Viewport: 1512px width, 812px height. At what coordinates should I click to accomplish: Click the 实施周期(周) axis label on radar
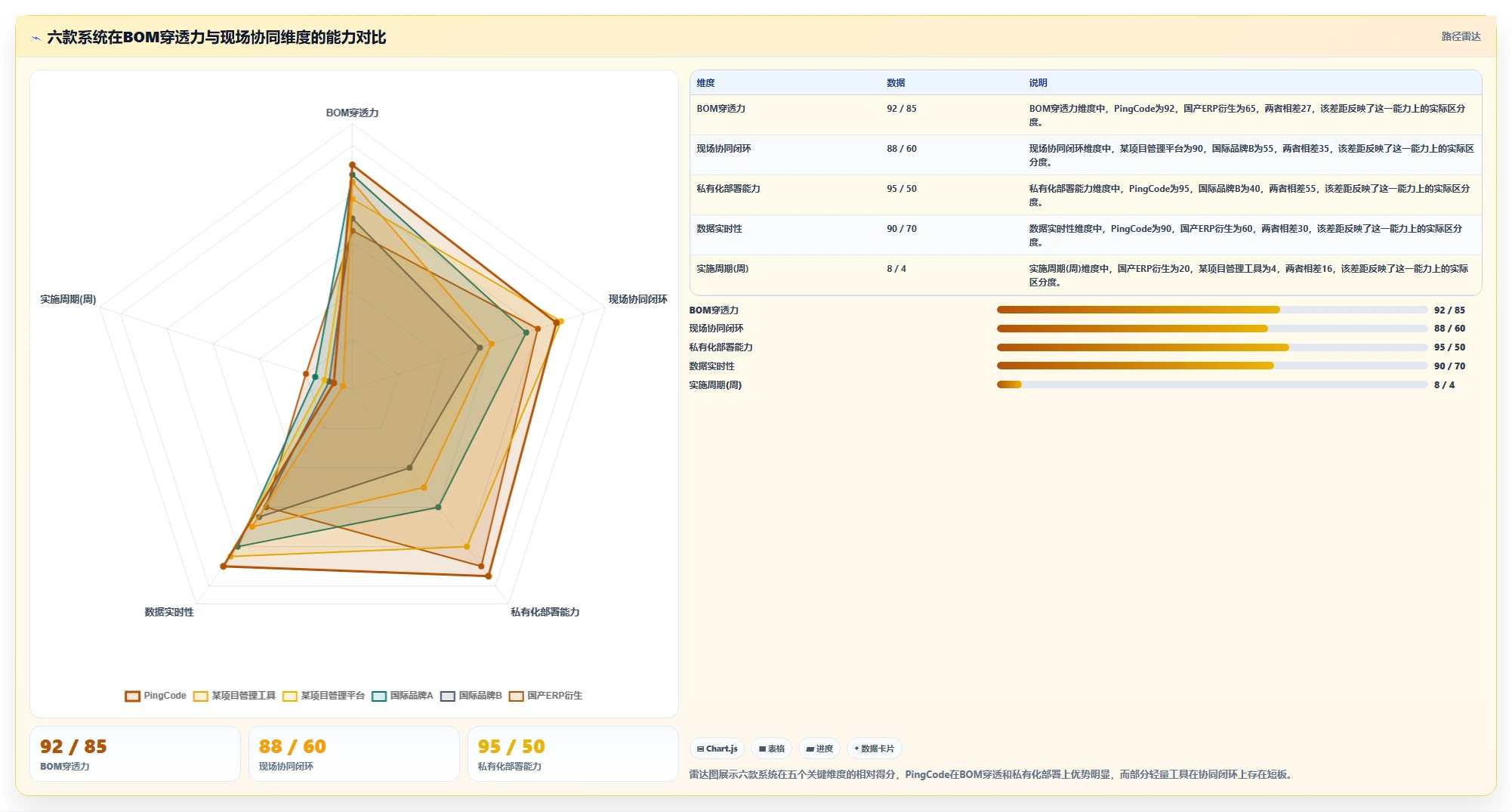[x=68, y=300]
